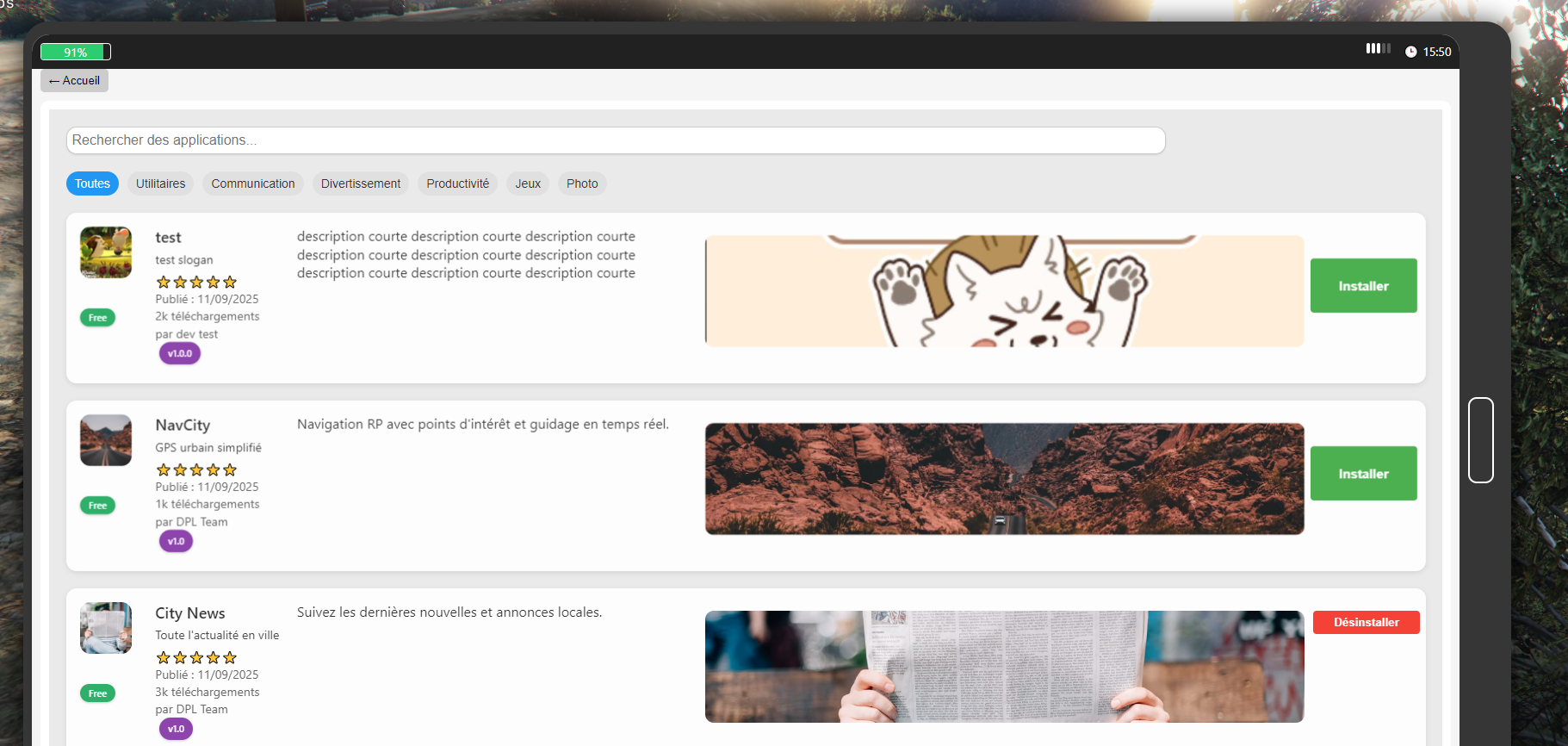The width and height of the screenshot is (1568, 746).
Task: Click the v1.0.0 version badge
Action: click(180, 354)
